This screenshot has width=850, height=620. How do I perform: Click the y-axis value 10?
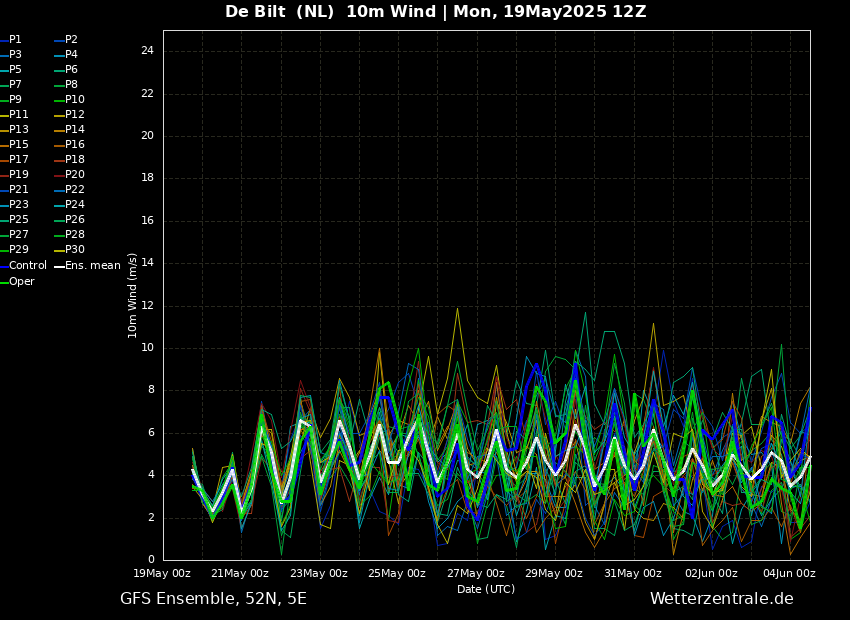pyautogui.click(x=147, y=348)
